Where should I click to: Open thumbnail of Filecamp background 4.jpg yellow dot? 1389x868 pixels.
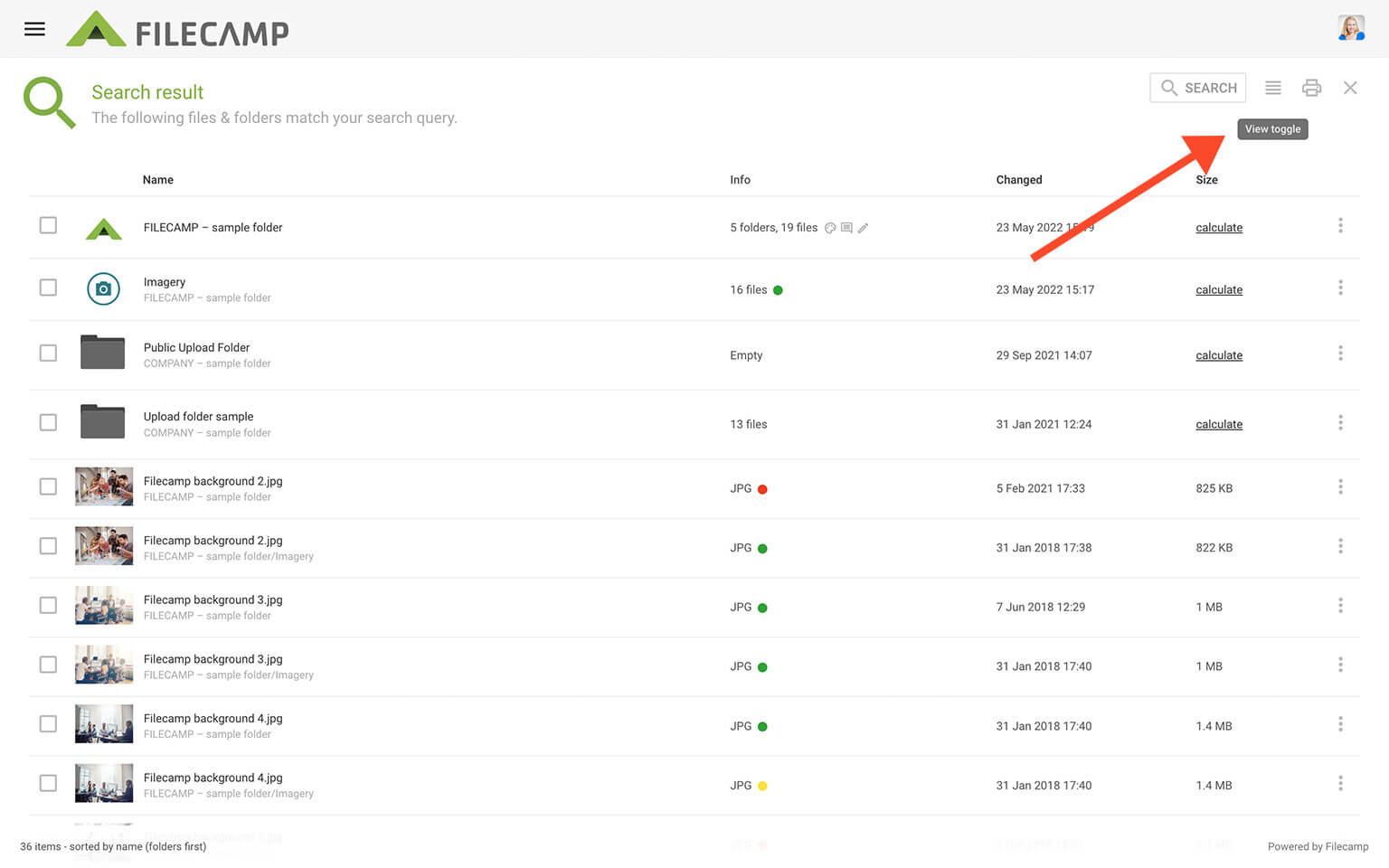pos(104,783)
